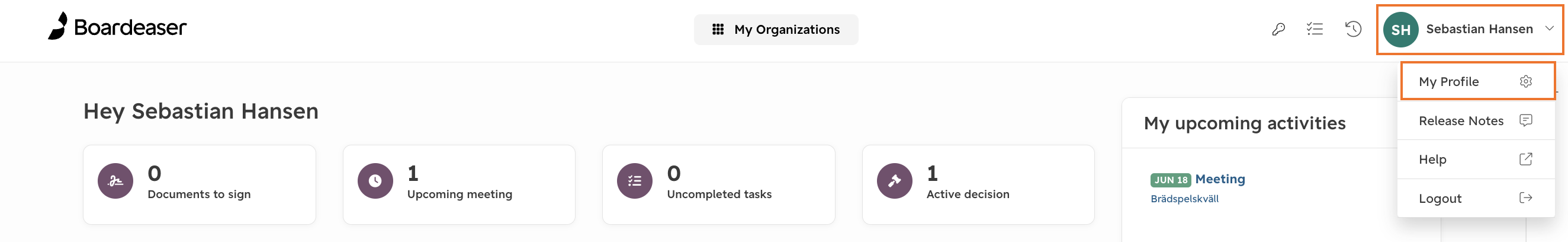This screenshot has width=1568, height=242.
Task: Open the key icon in header
Action: coord(1278,28)
